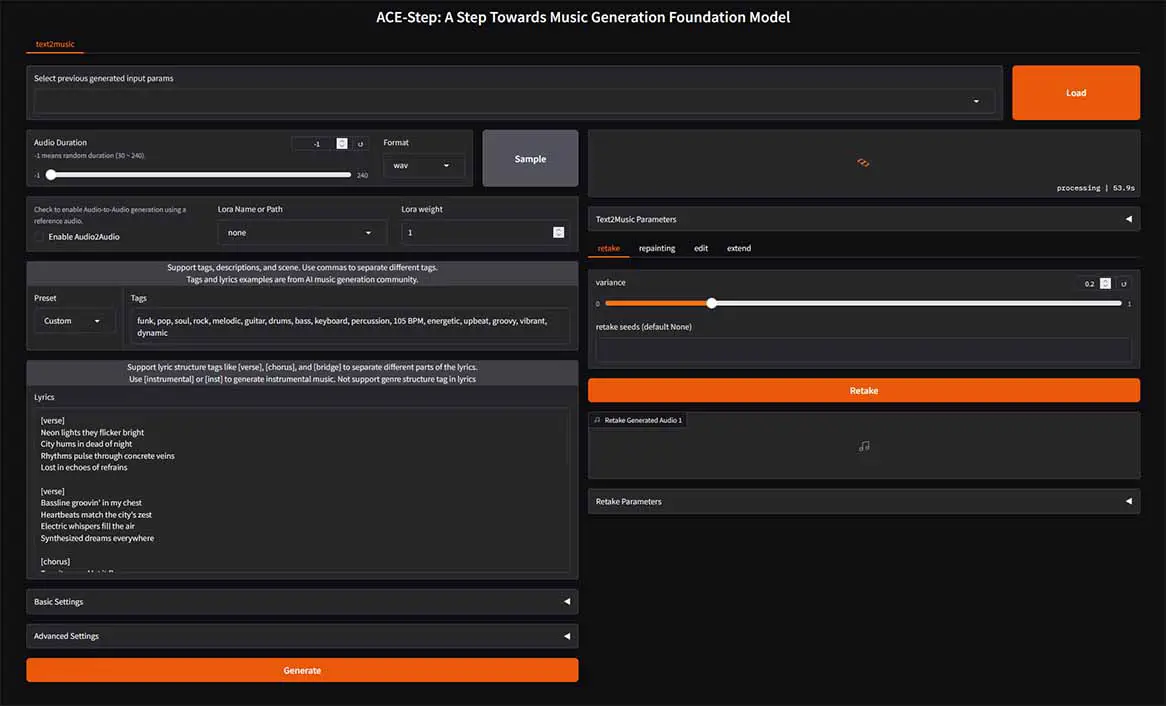Open the Format dropdown set to wav
This screenshot has width=1166, height=706.
pos(423,166)
